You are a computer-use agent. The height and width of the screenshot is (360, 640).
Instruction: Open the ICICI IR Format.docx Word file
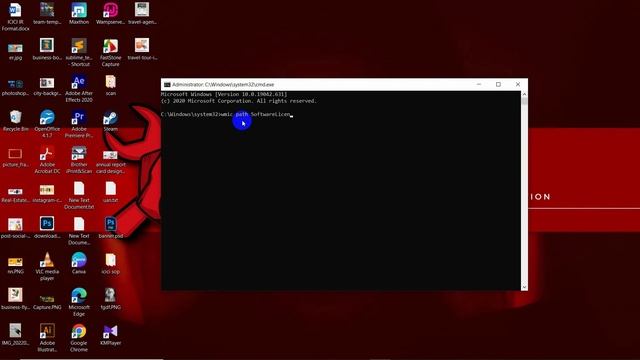click(x=15, y=10)
